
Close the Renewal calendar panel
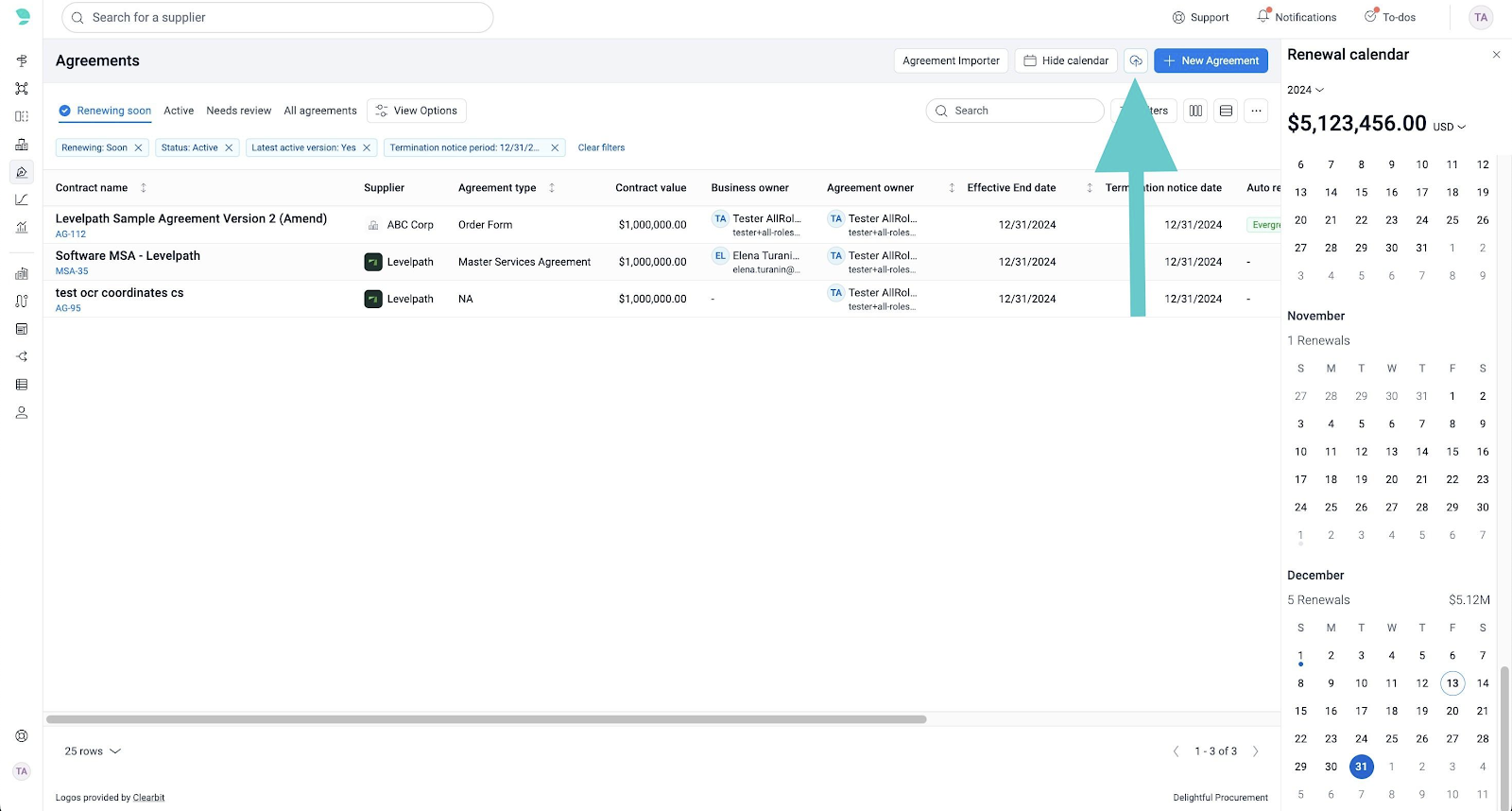pos(1496,55)
